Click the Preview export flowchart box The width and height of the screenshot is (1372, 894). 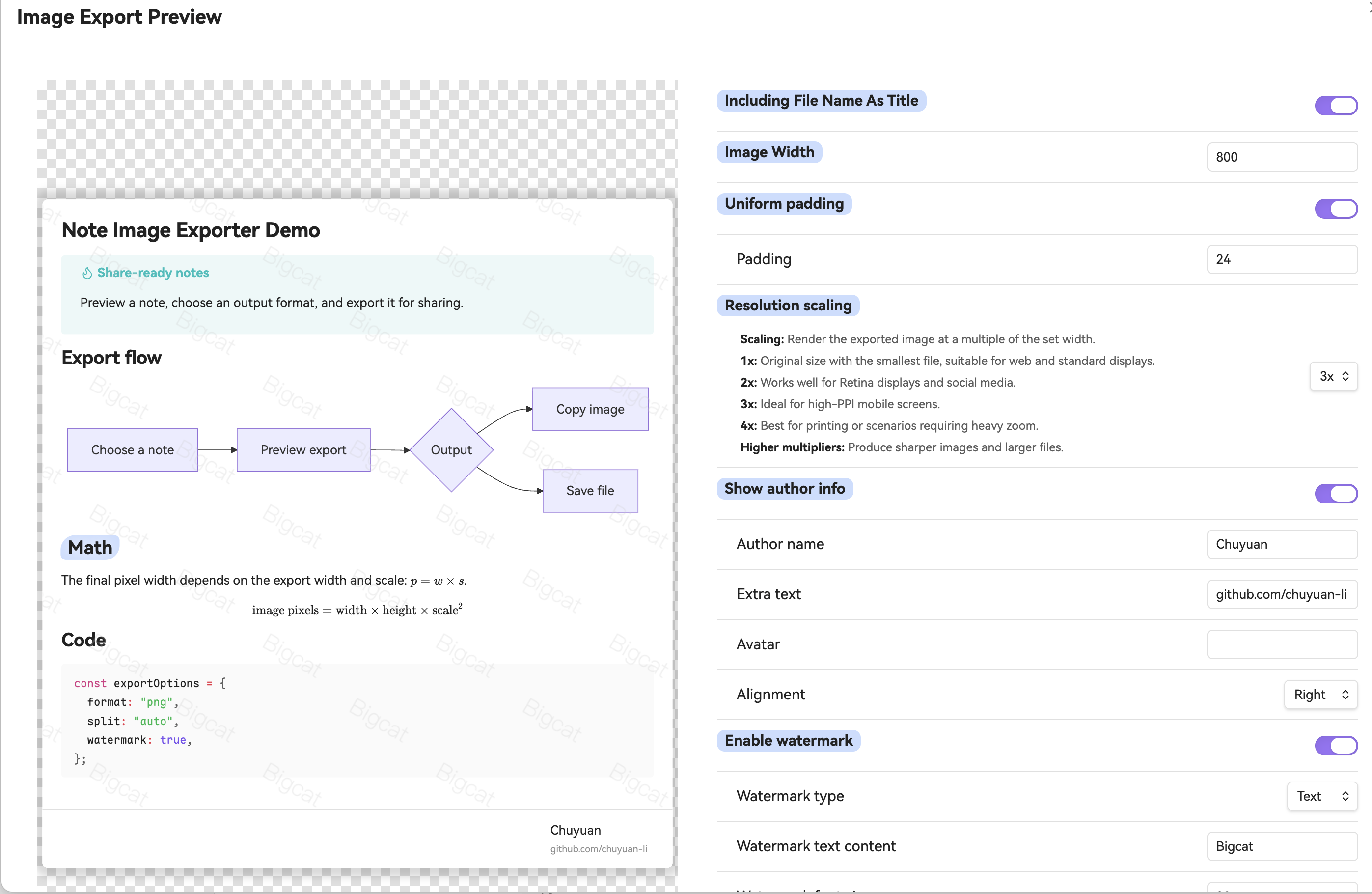coord(303,450)
